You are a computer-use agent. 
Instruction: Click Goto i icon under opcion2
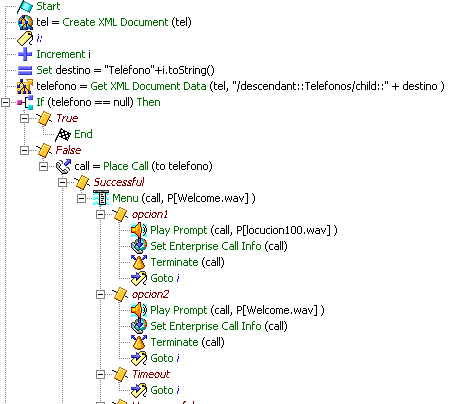(139, 358)
